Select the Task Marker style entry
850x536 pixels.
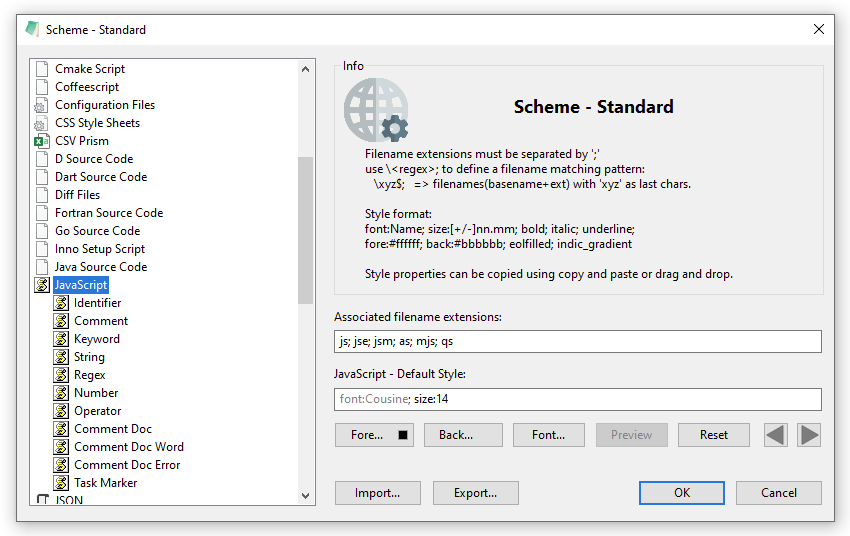106,483
